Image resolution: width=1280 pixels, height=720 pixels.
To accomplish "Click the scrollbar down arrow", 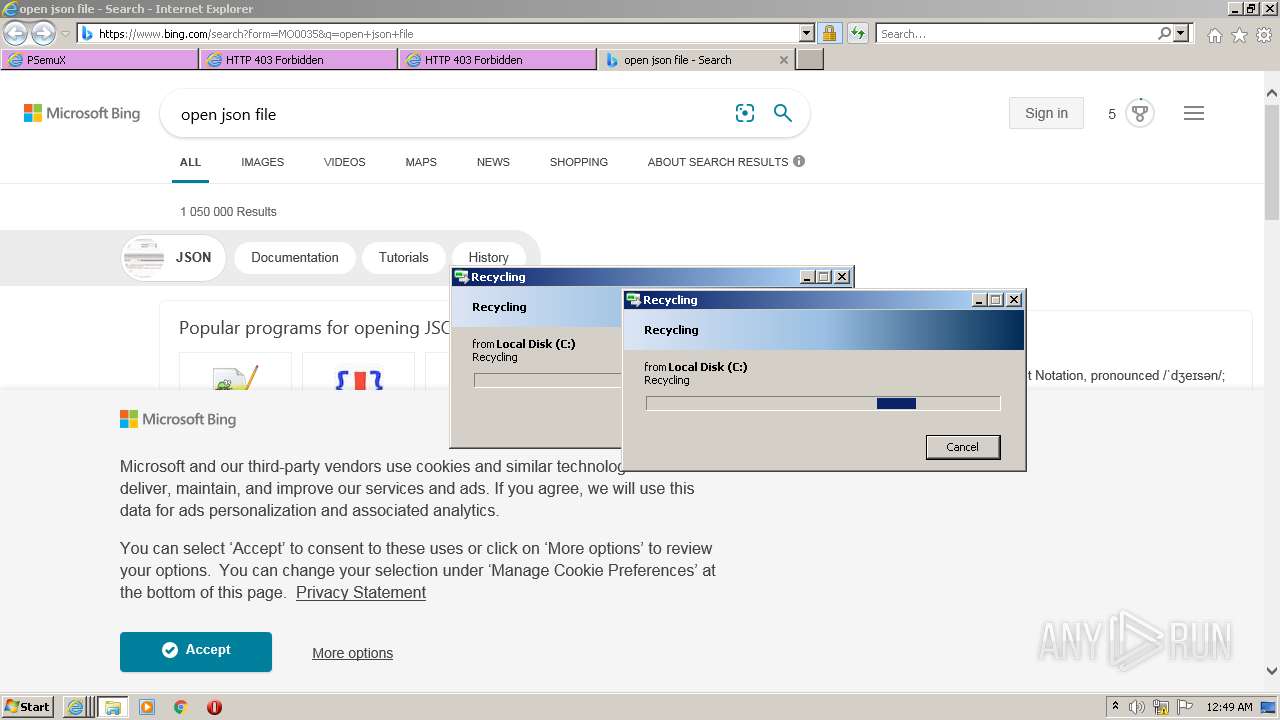I will (x=1272, y=671).
